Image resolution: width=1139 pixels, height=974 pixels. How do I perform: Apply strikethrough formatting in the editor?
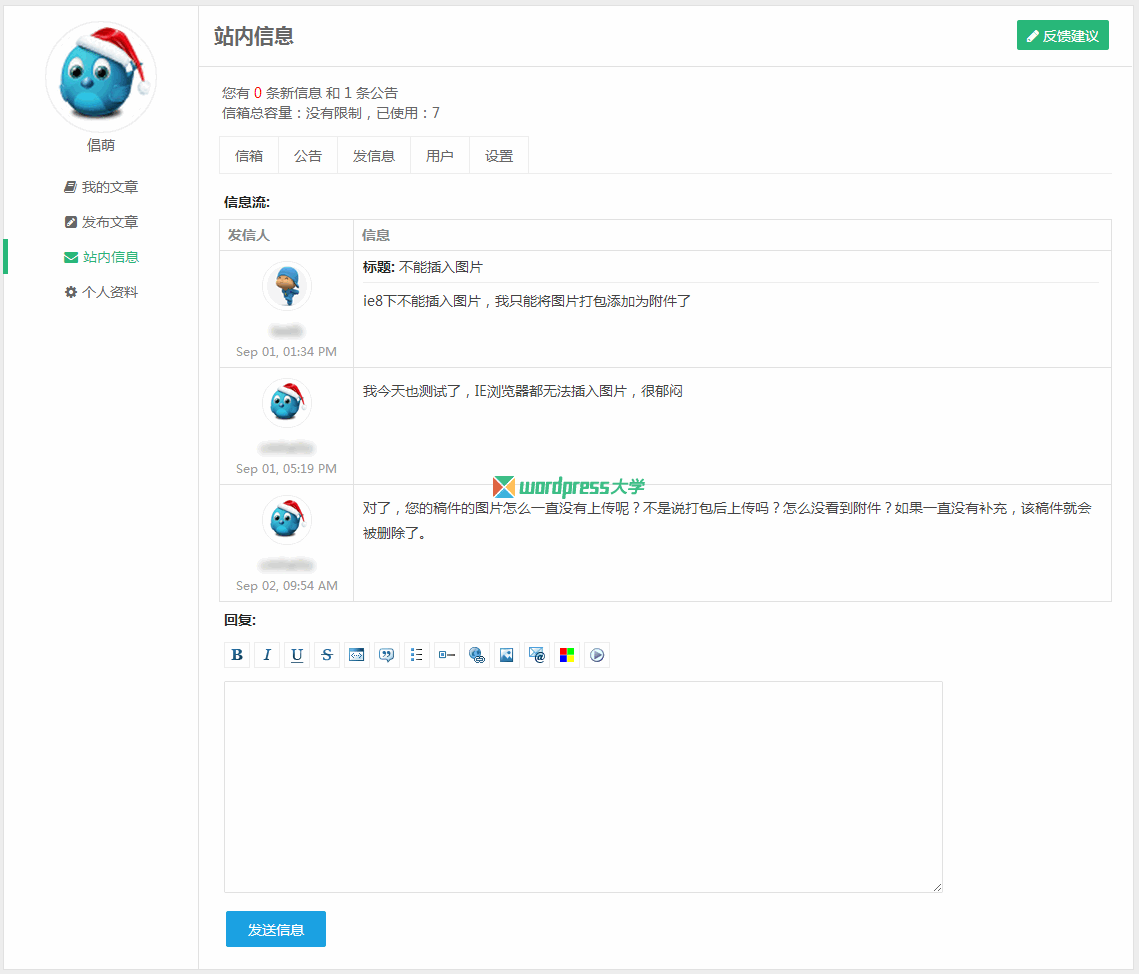click(327, 655)
